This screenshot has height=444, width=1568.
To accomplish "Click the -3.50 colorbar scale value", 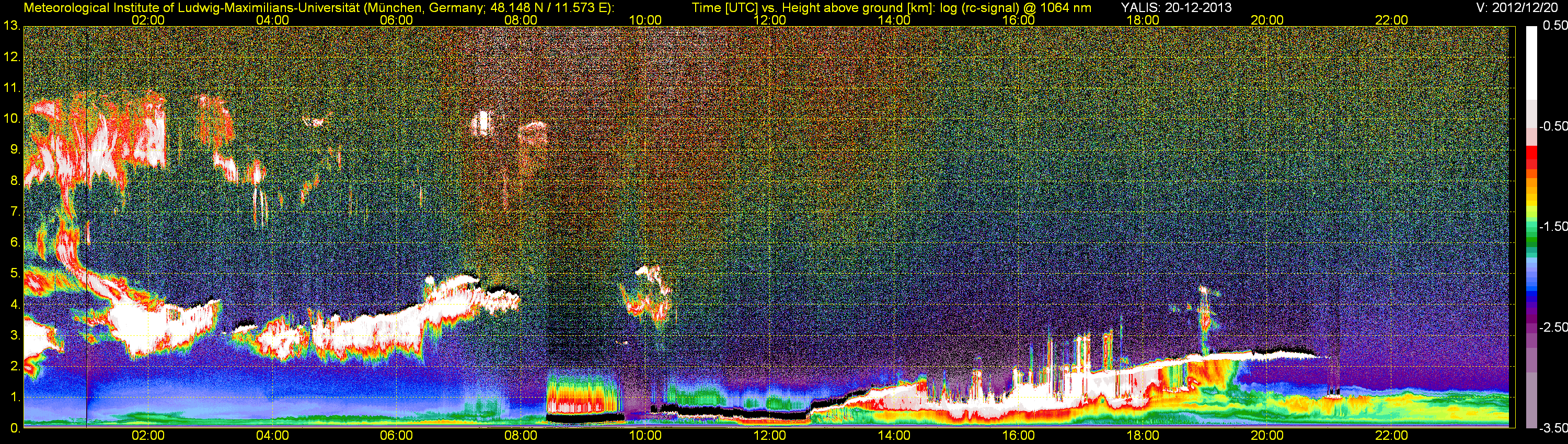I will (x=1553, y=428).
